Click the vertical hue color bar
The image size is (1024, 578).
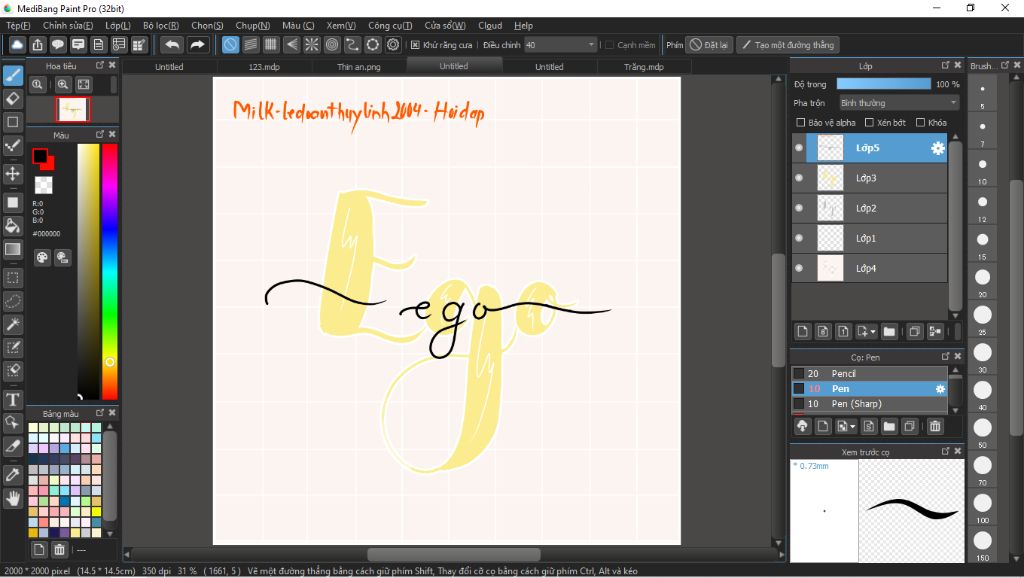pyautogui.click(x=110, y=271)
